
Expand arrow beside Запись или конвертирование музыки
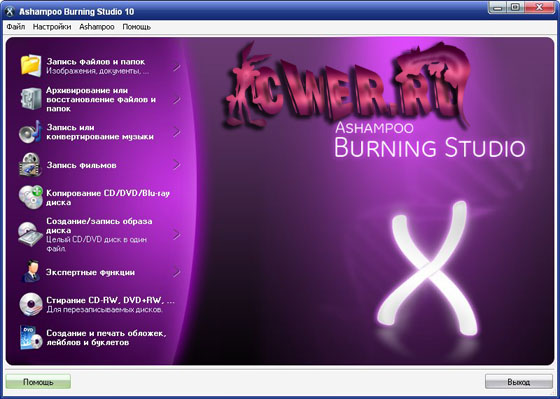coord(176,132)
